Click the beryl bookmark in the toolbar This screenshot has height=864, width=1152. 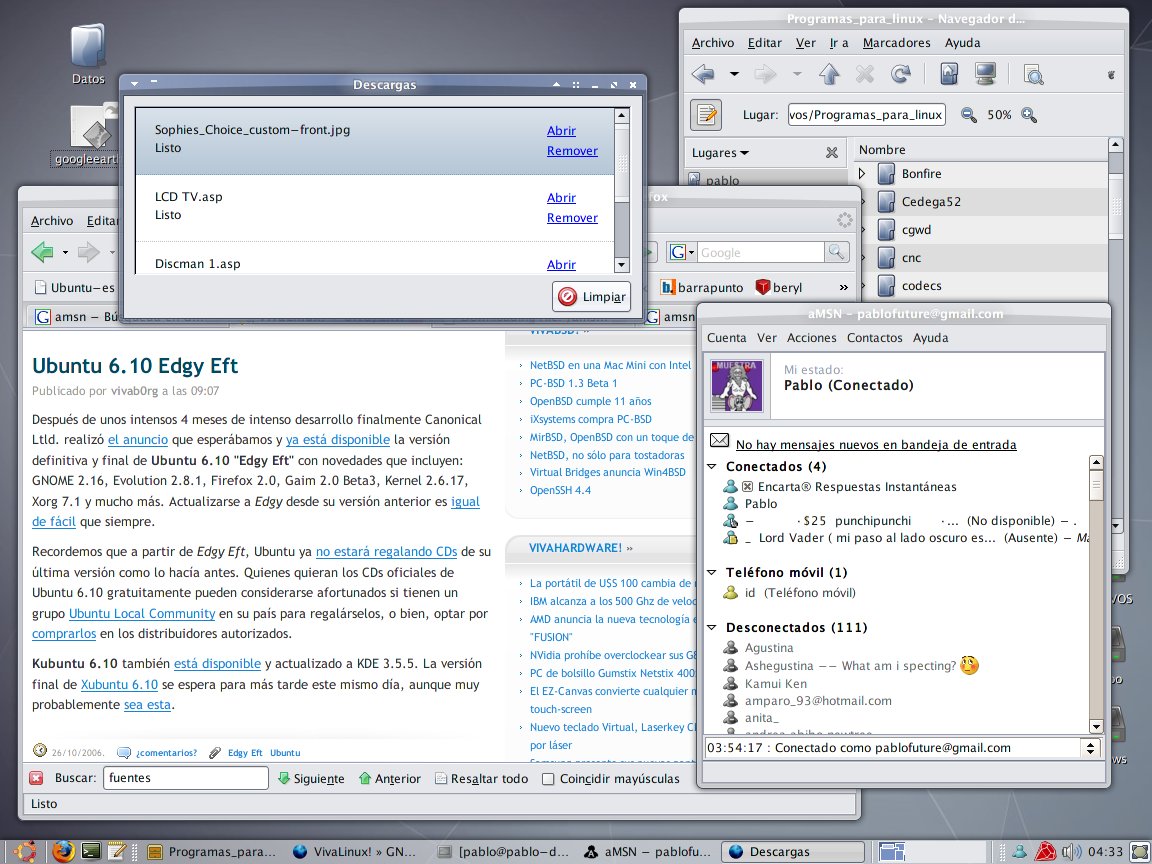[x=779, y=287]
